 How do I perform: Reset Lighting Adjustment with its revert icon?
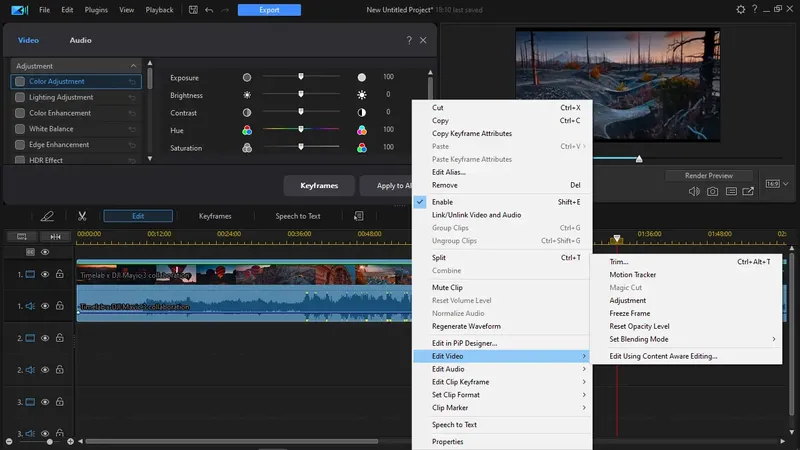point(132,97)
